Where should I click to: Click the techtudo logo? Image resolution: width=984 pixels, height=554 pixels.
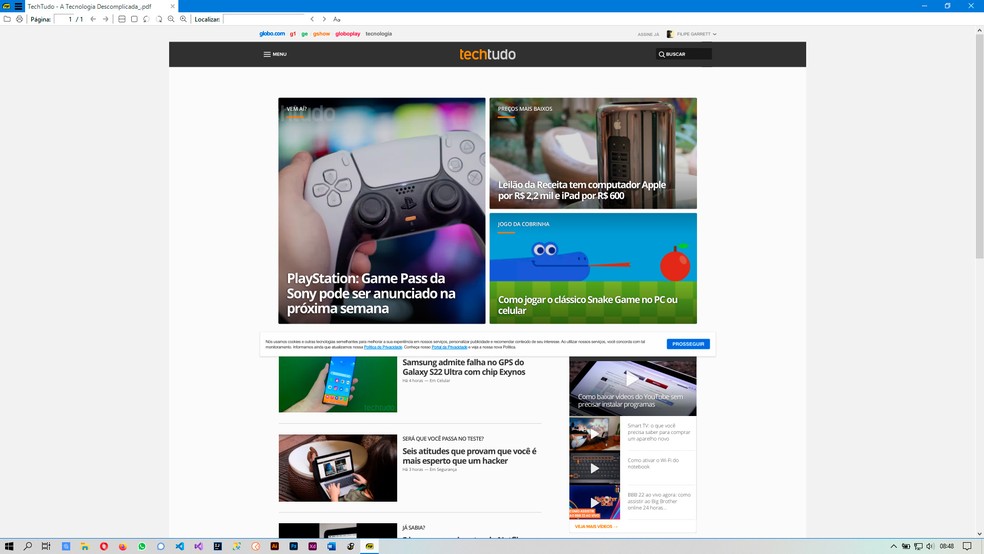point(487,55)
